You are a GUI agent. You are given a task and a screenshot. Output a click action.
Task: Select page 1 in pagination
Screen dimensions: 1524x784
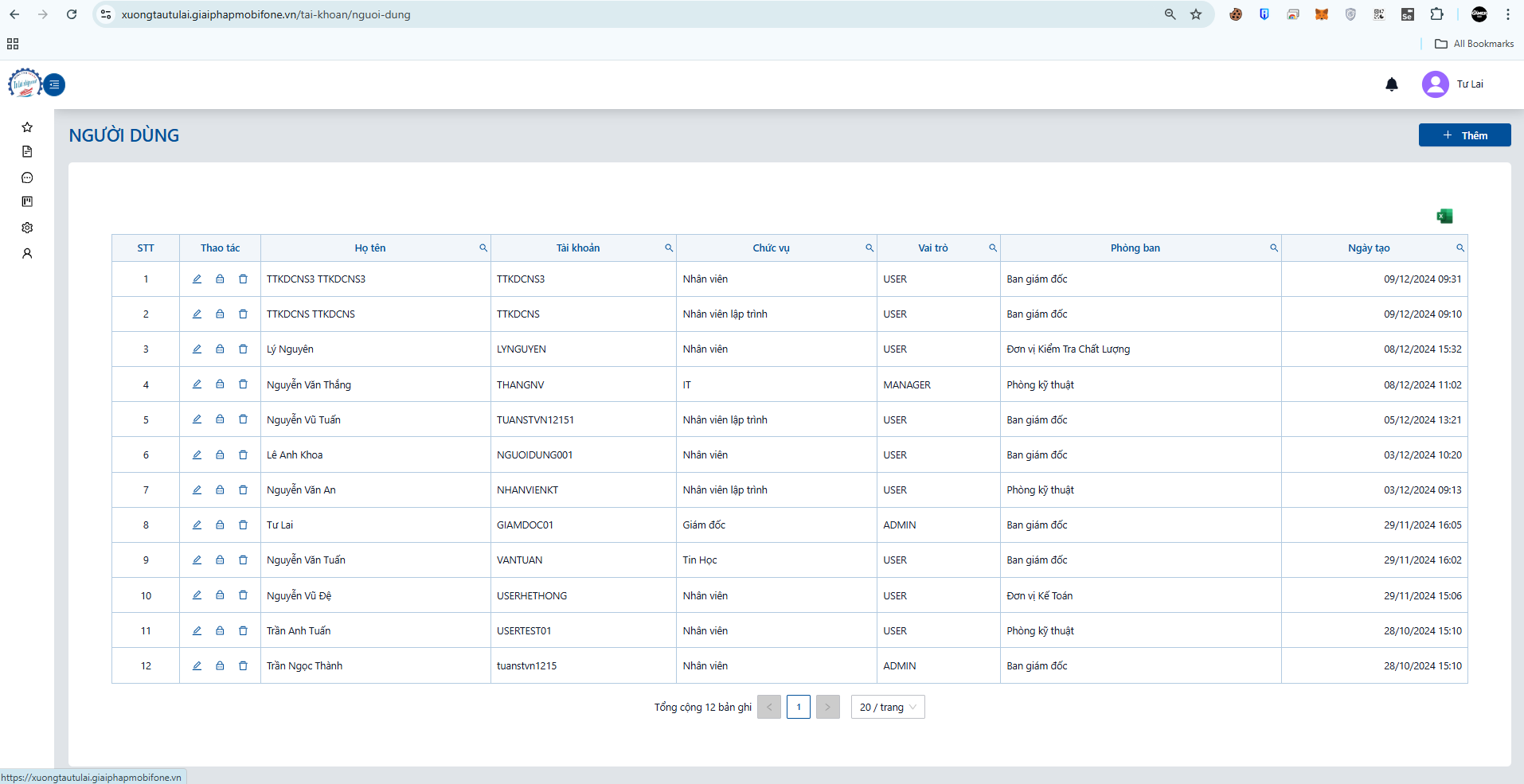(x=799, y=707)
